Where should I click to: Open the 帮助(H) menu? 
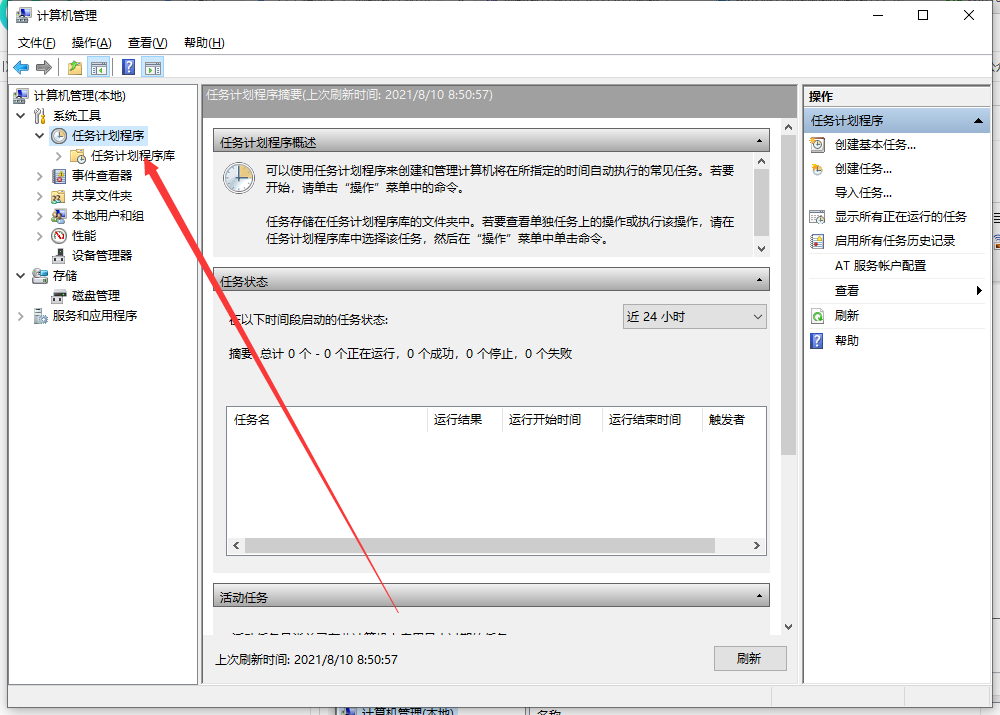[204, 43]
